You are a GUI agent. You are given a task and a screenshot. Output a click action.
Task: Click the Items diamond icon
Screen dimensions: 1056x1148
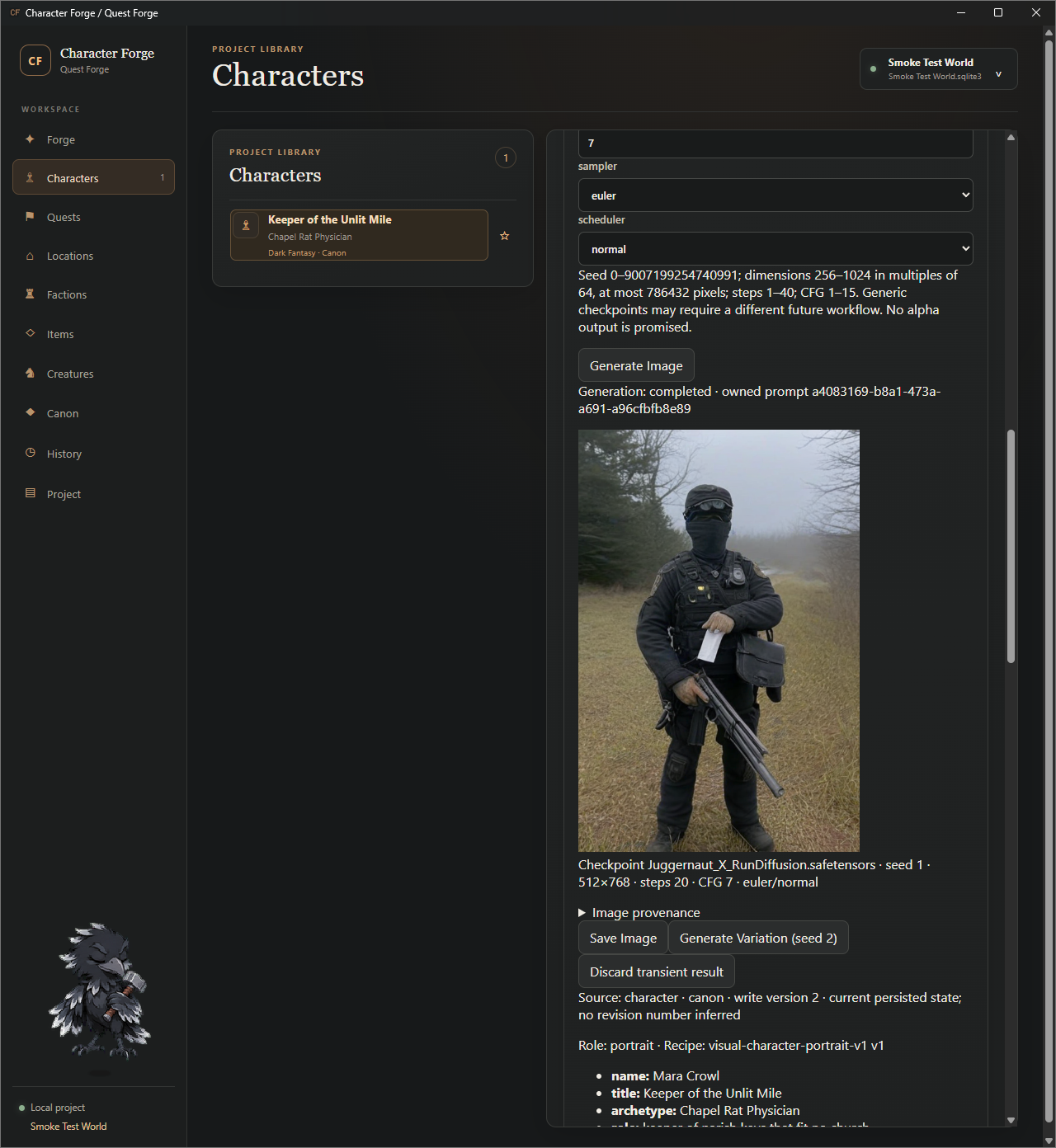pyautogui.click(x=30, y=333)
